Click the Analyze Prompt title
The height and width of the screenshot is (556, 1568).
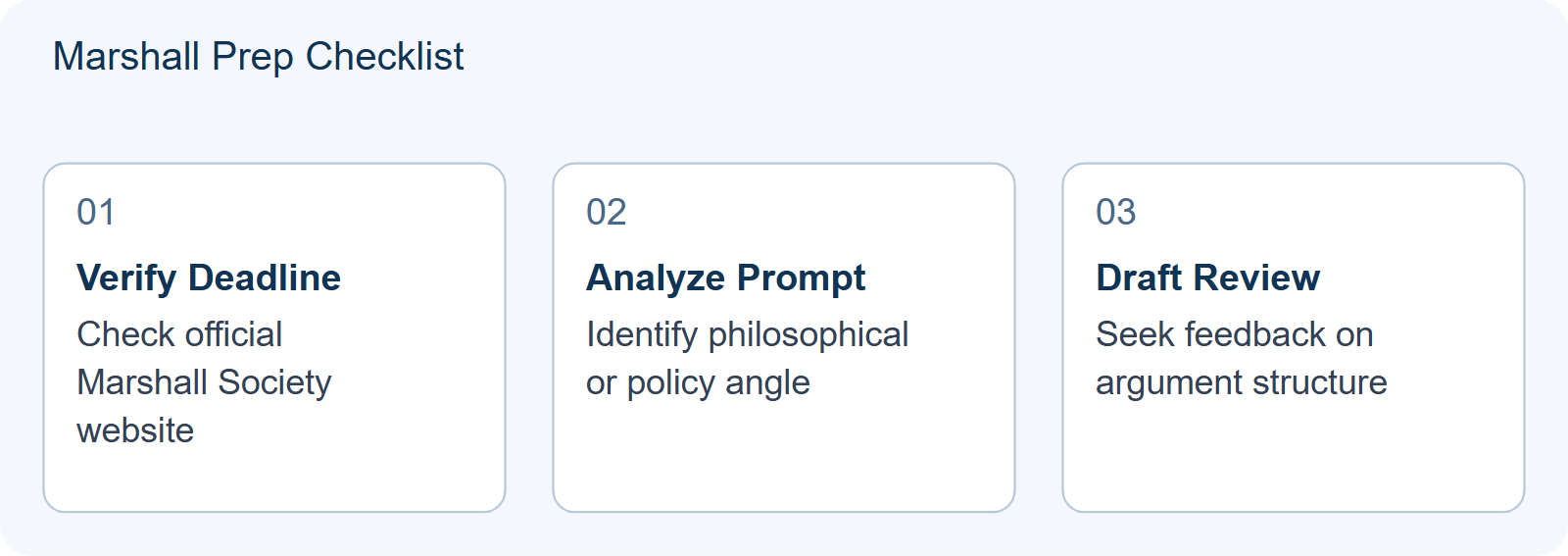pyautogui.click(x=726, y=278)
